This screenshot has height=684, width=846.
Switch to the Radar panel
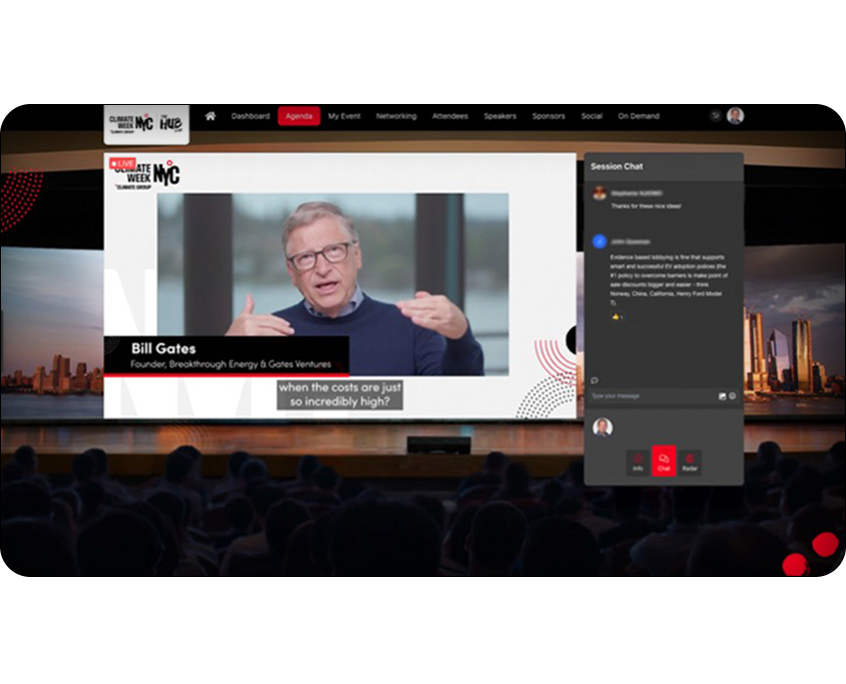point(689,461)
